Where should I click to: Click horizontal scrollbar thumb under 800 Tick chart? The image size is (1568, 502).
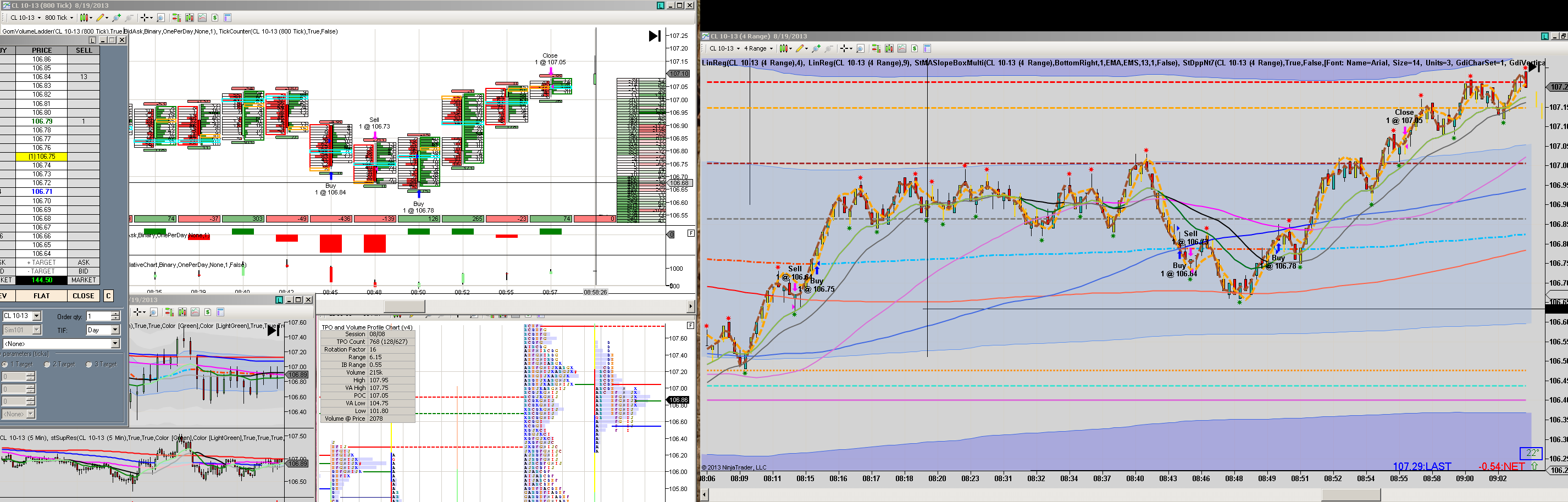404,306
